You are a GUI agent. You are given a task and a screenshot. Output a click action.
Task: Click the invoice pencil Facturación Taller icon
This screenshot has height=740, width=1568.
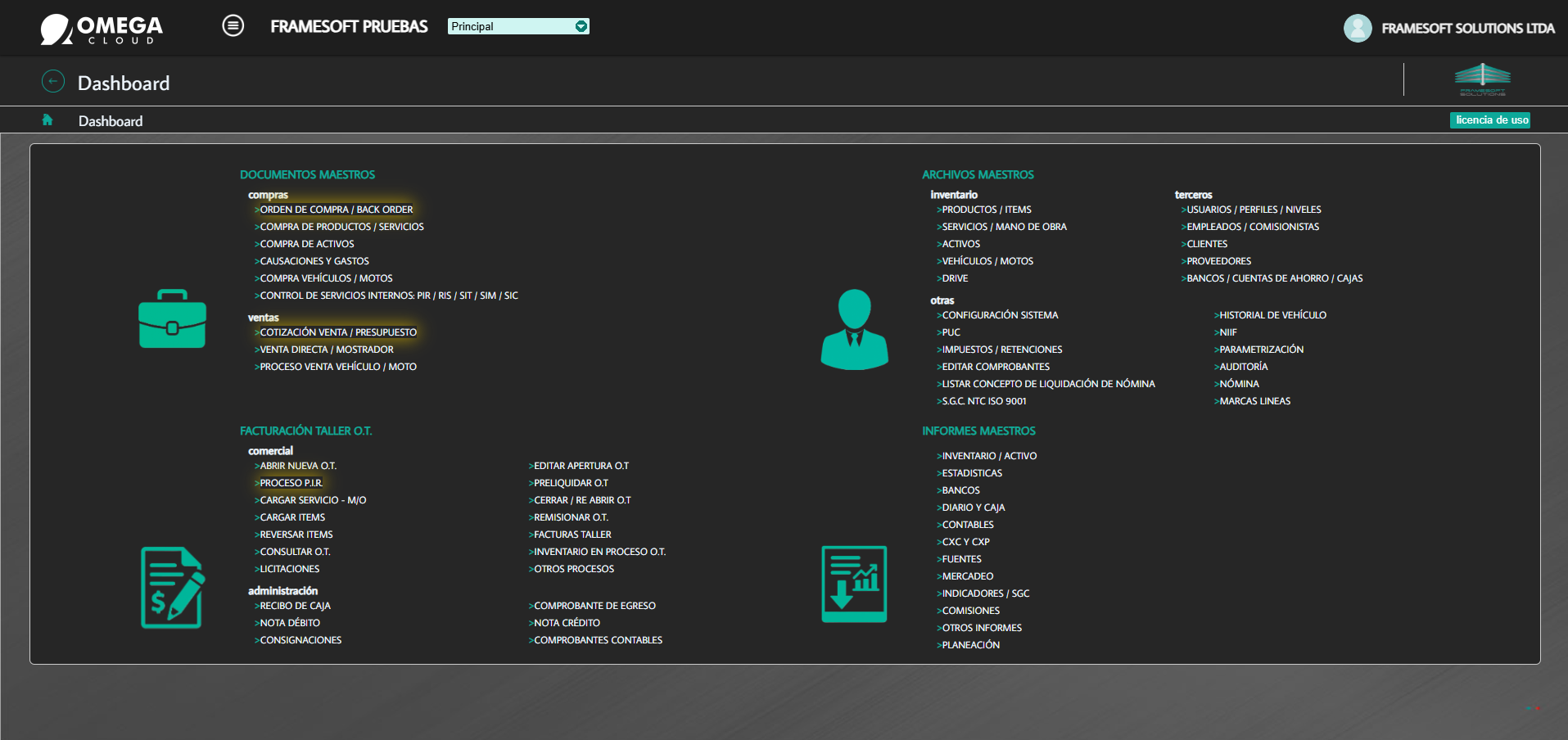[172, 588]
